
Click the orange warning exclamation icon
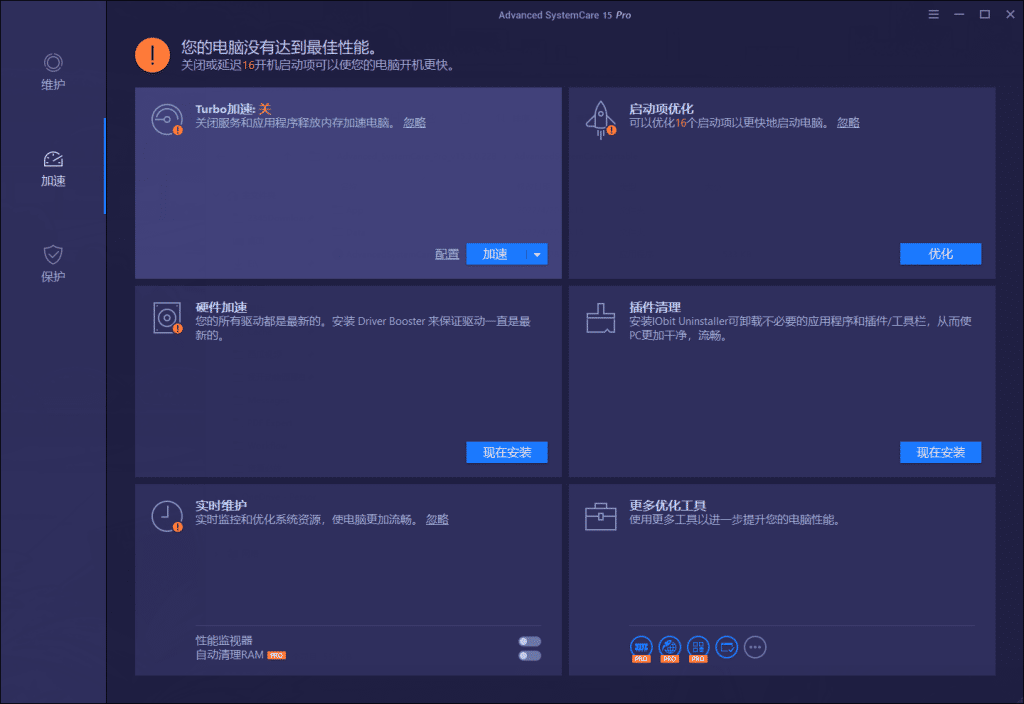tap(152, 55)
